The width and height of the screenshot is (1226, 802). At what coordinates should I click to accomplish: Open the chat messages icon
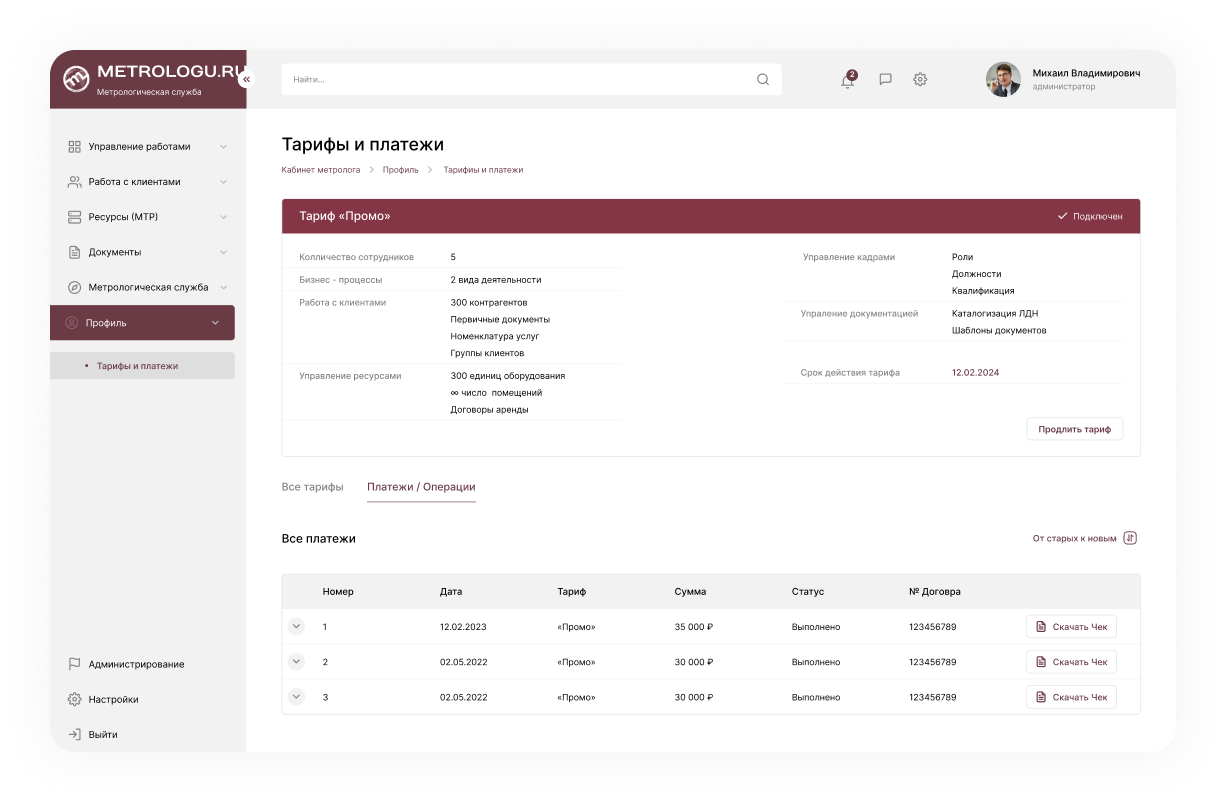coord(885,80)
